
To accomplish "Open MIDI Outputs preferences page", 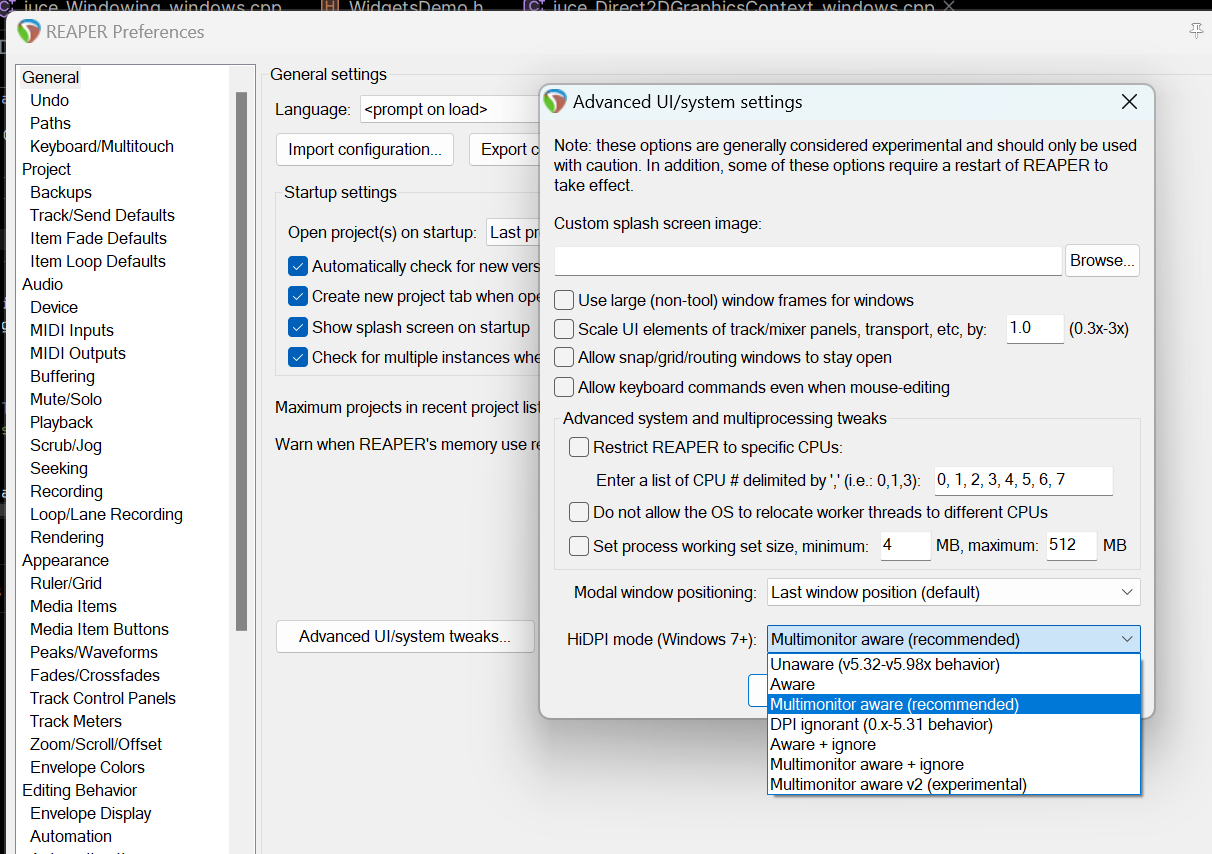I will tap(78, 353).
